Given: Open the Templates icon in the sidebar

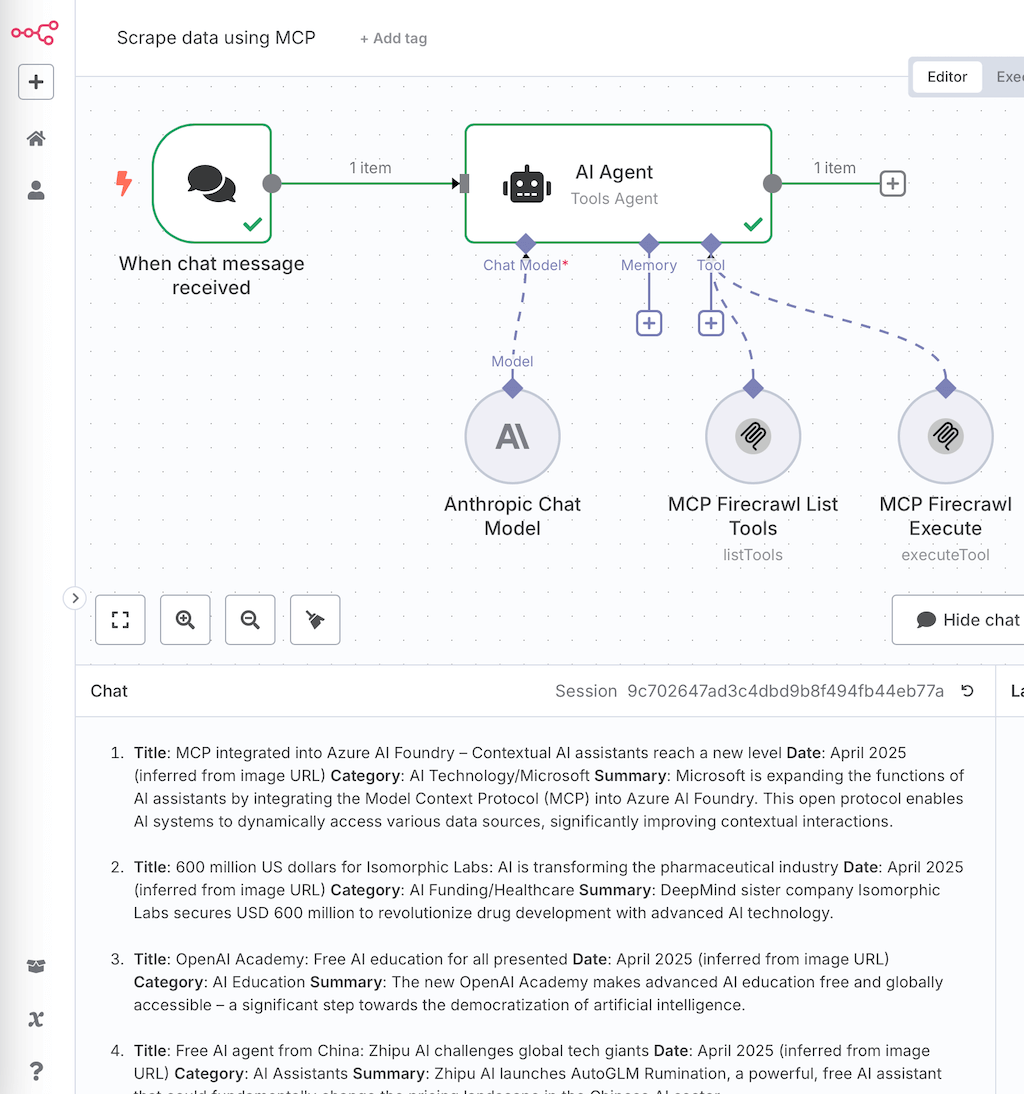Looking at the screenshot, I should tap(36, 966).
